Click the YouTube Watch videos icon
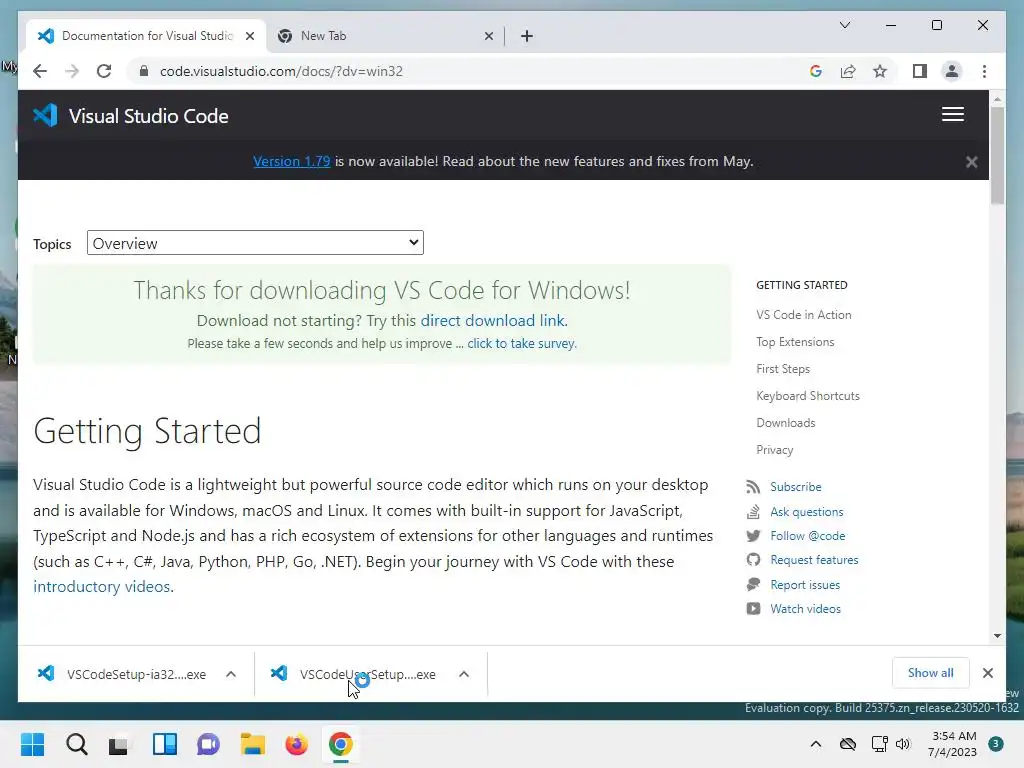1024x768 pixels. pyautogui.click(x=753, y=609)
